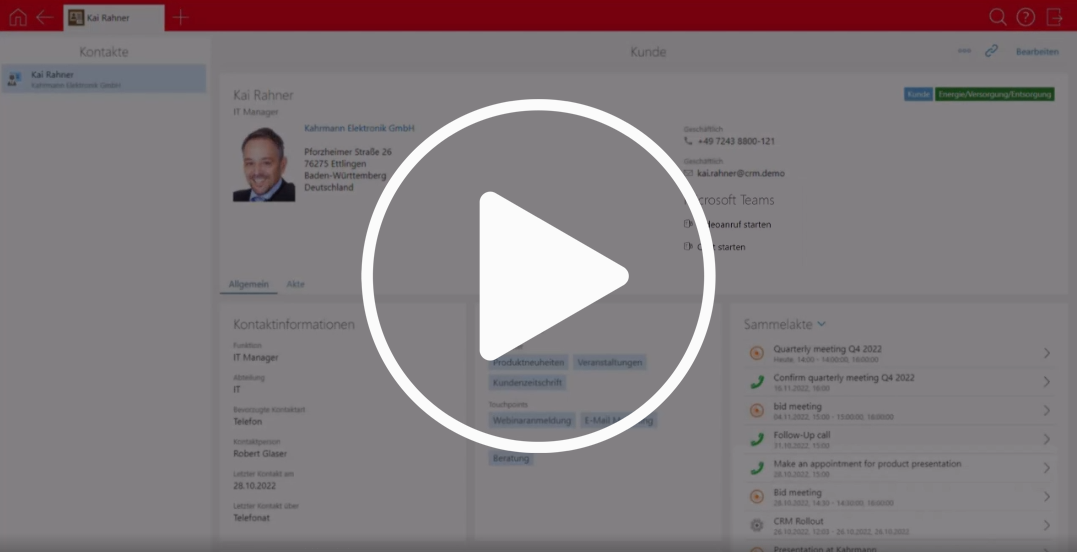Switch to the Akte tab
The height and width of the screenshot is (552, 1077).
[x=295, y=284]
